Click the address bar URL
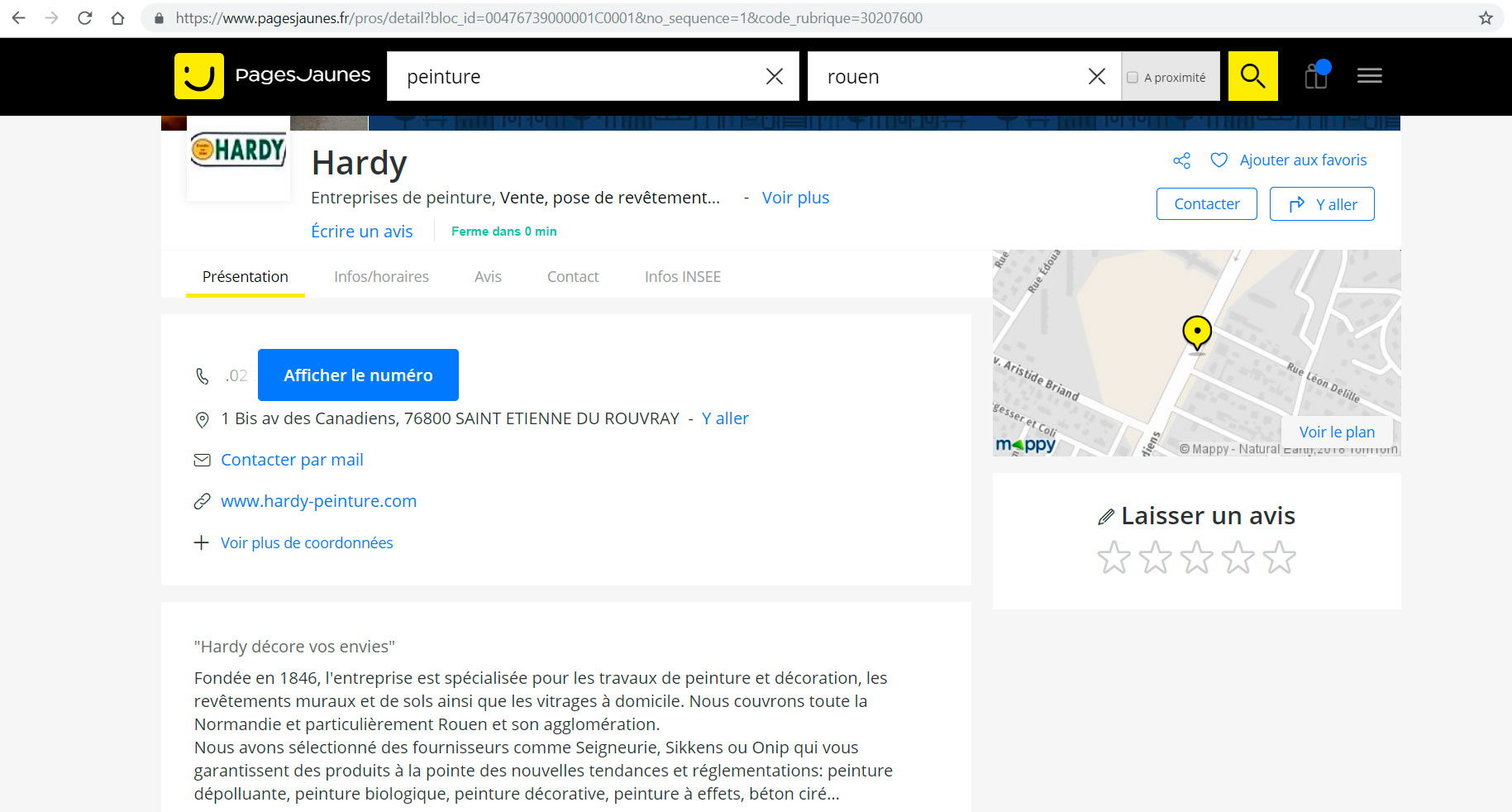Image resolution: width=1512 pixels, height=812 pixels. pyautogui.click(x=549, y=17)
